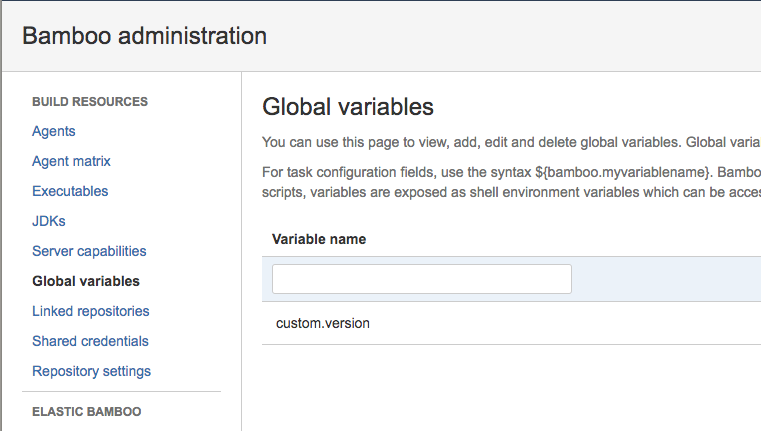Focus the Variable name input field

pyautogui.click(x=421, y=279)
